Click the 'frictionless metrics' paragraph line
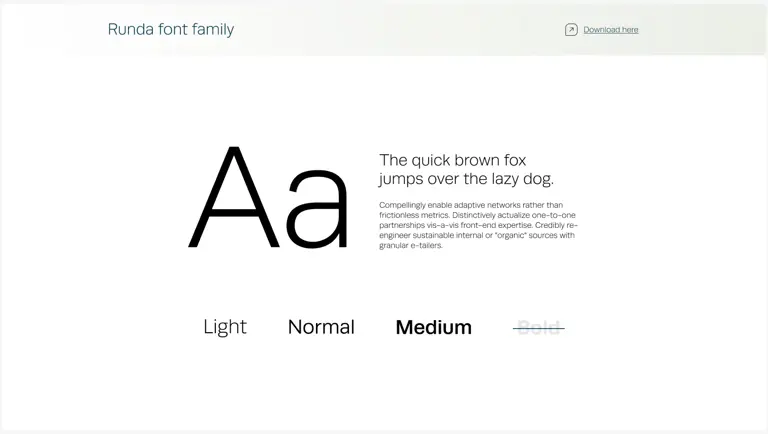Image resolution: width=768 pixels, height=434 pixels. 477,215
